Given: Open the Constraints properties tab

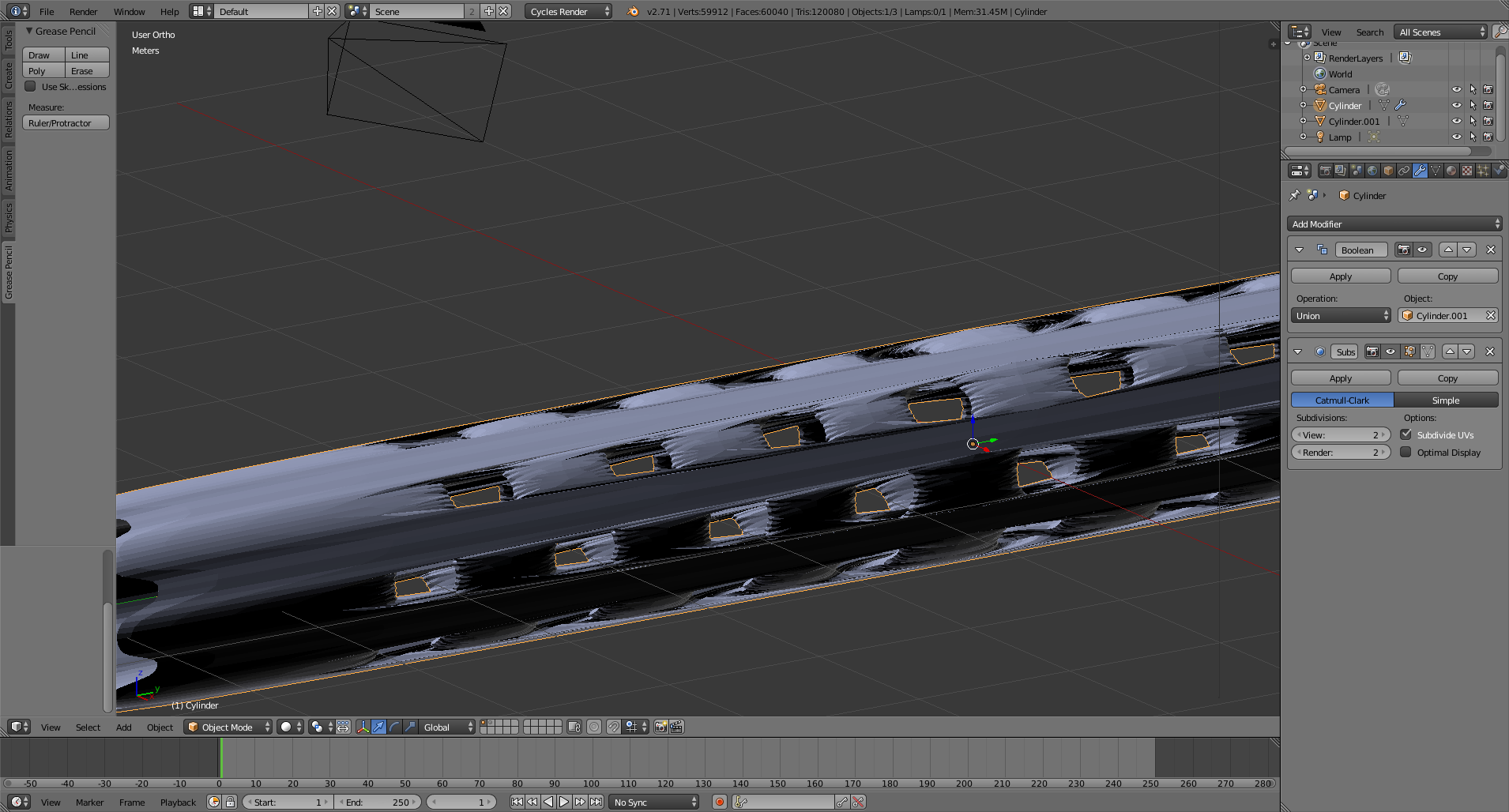Looking at the screenshot, I should (x=1404, y=171).
